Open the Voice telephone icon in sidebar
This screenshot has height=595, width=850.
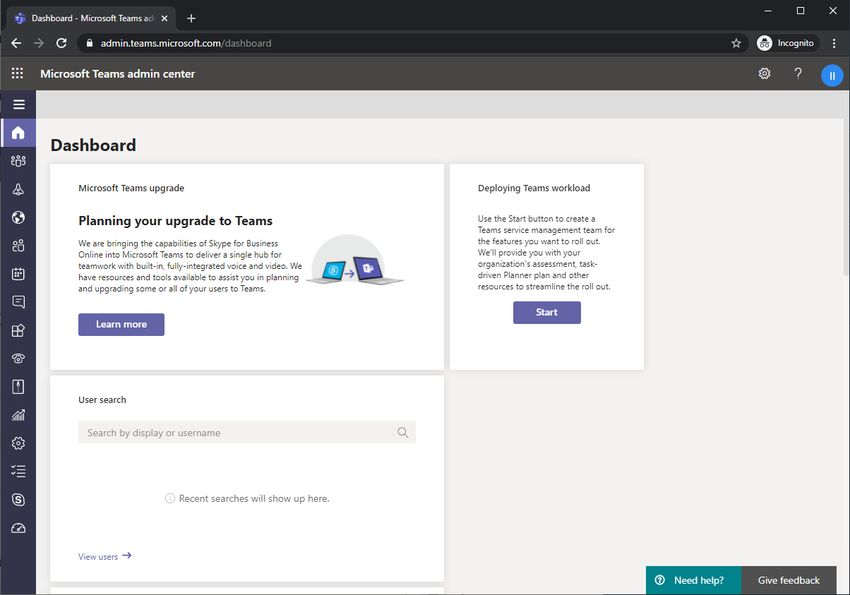pos(18,358)
